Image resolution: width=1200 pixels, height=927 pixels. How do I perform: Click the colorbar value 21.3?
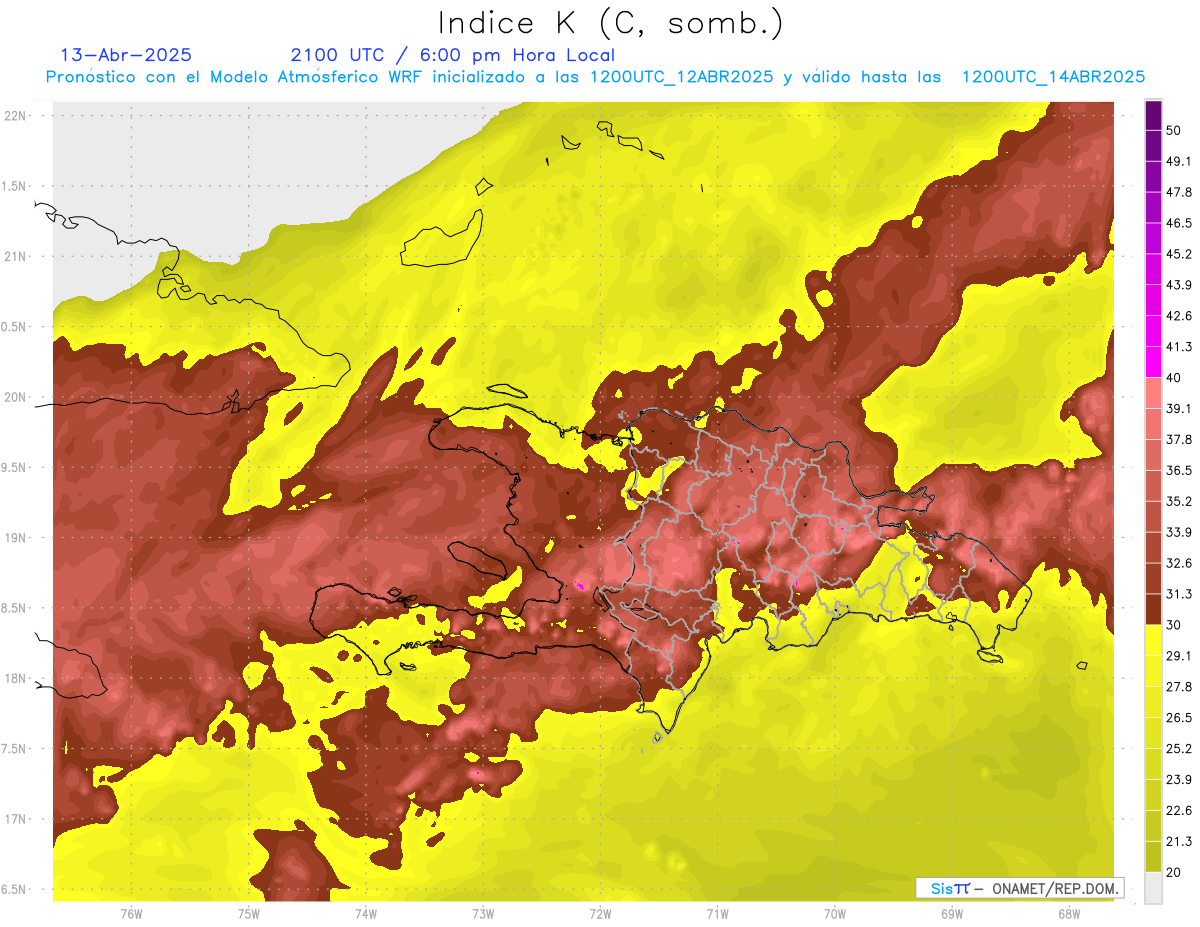pyautogui.click(x=1179, y=841)
